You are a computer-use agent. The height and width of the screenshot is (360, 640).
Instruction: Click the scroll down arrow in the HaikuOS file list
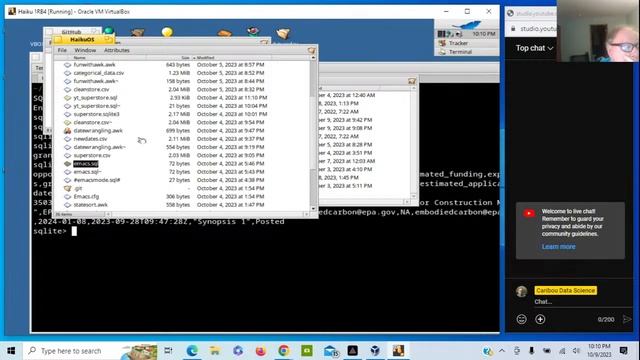pos(313,209)
